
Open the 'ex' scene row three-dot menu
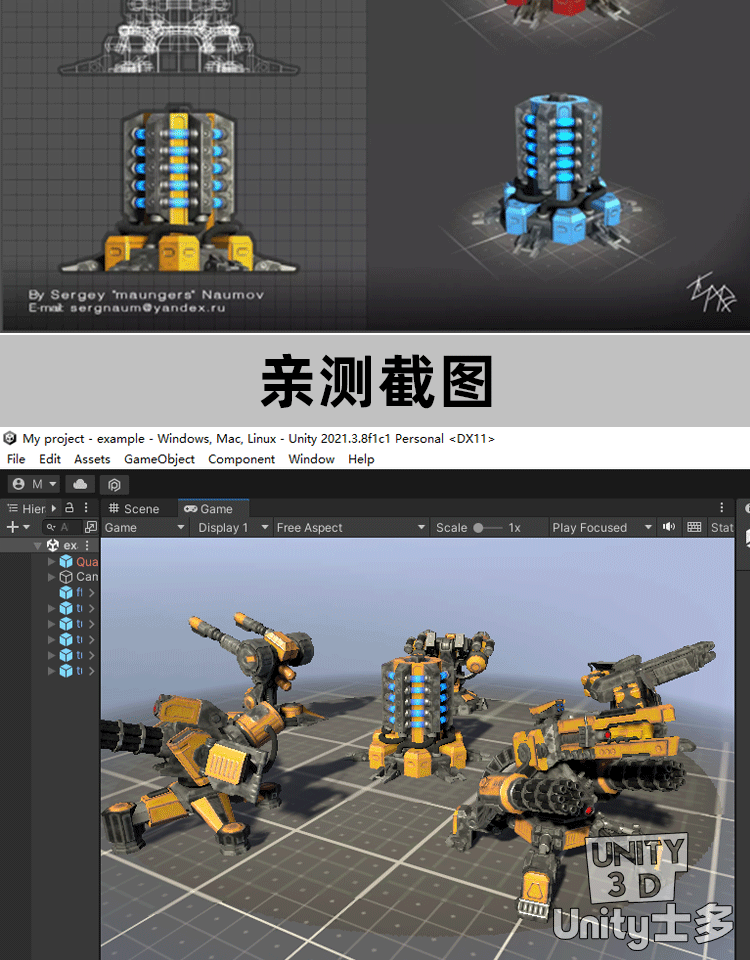point(88,545)
